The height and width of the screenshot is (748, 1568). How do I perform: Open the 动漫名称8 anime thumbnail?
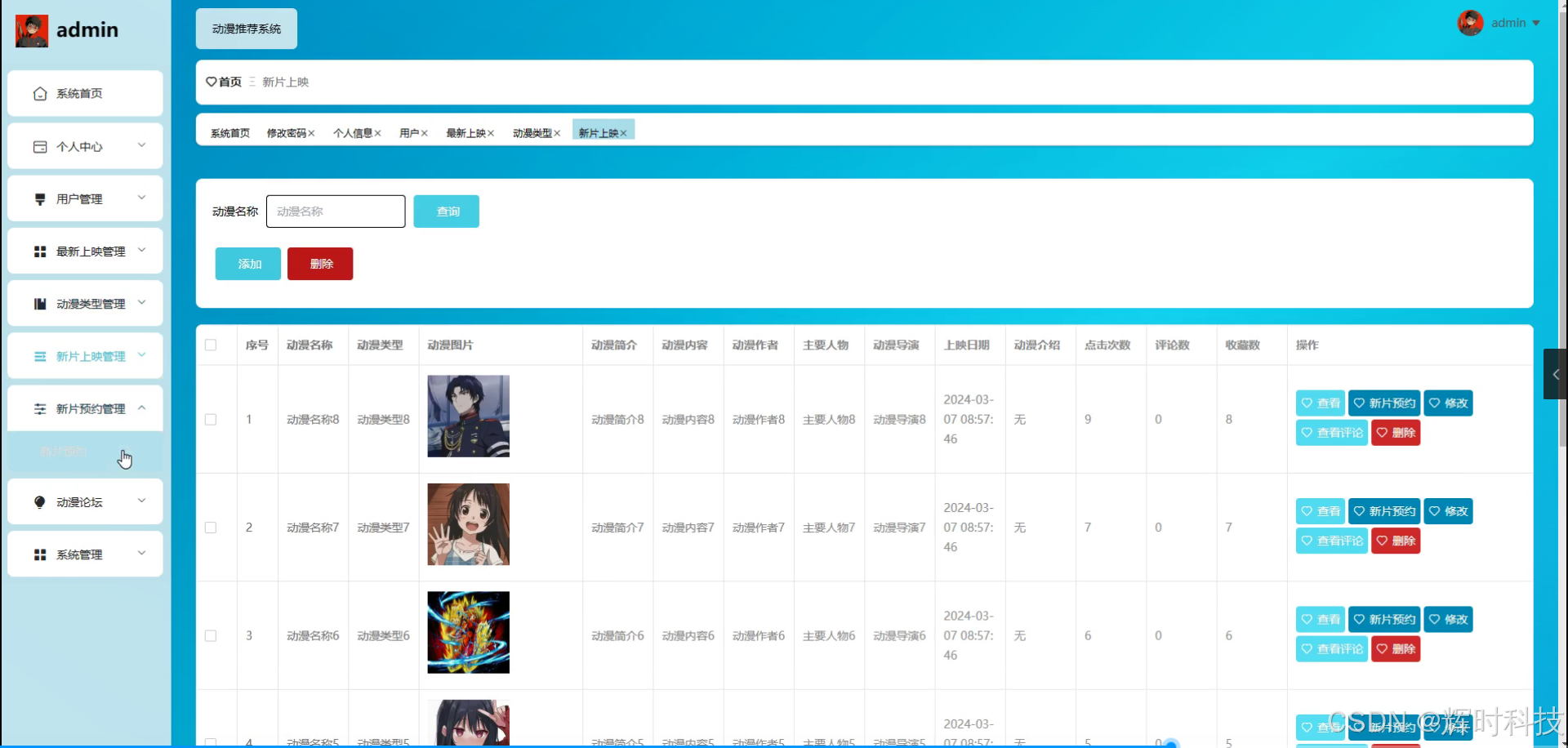pos(469,416)
